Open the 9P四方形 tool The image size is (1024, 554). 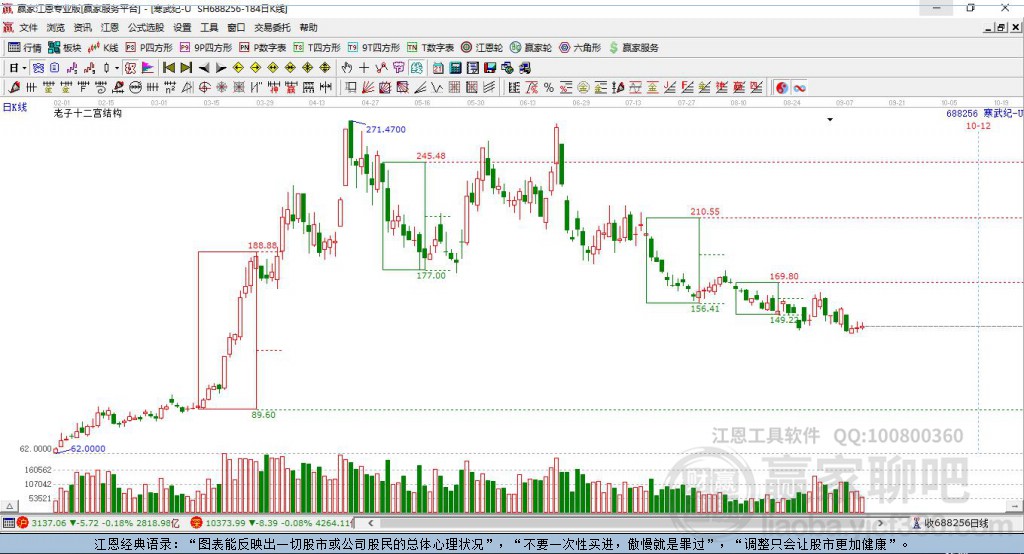pos(206,48)
